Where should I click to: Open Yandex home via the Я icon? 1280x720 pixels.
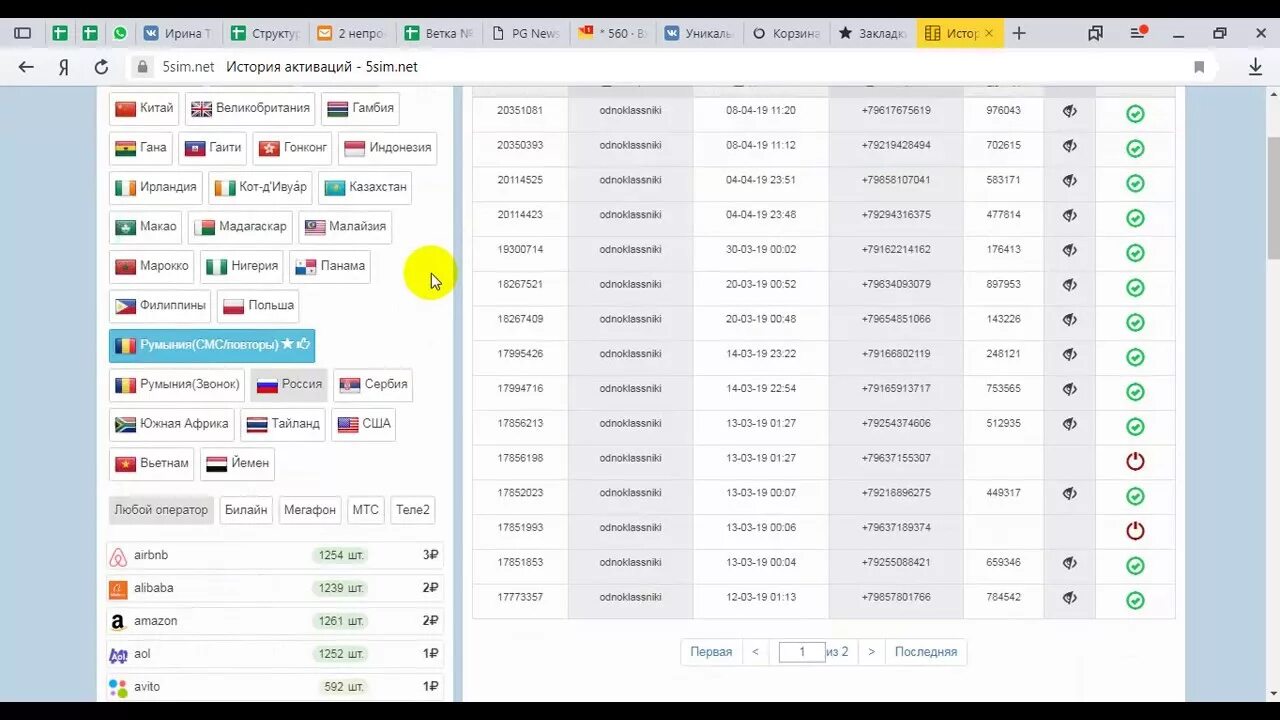pos(63,67)
